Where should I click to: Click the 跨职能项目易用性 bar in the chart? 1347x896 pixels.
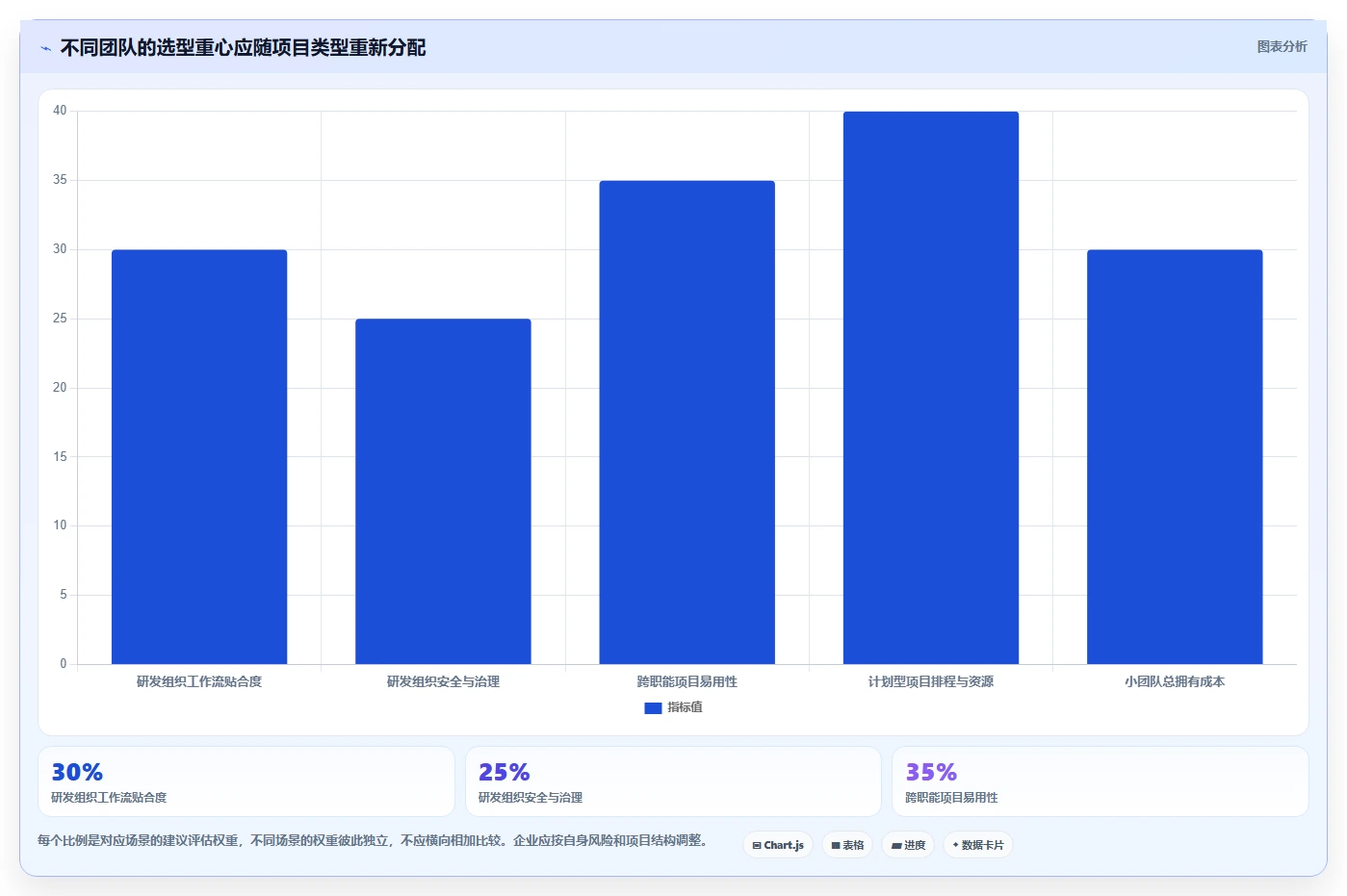pos(686,422)
